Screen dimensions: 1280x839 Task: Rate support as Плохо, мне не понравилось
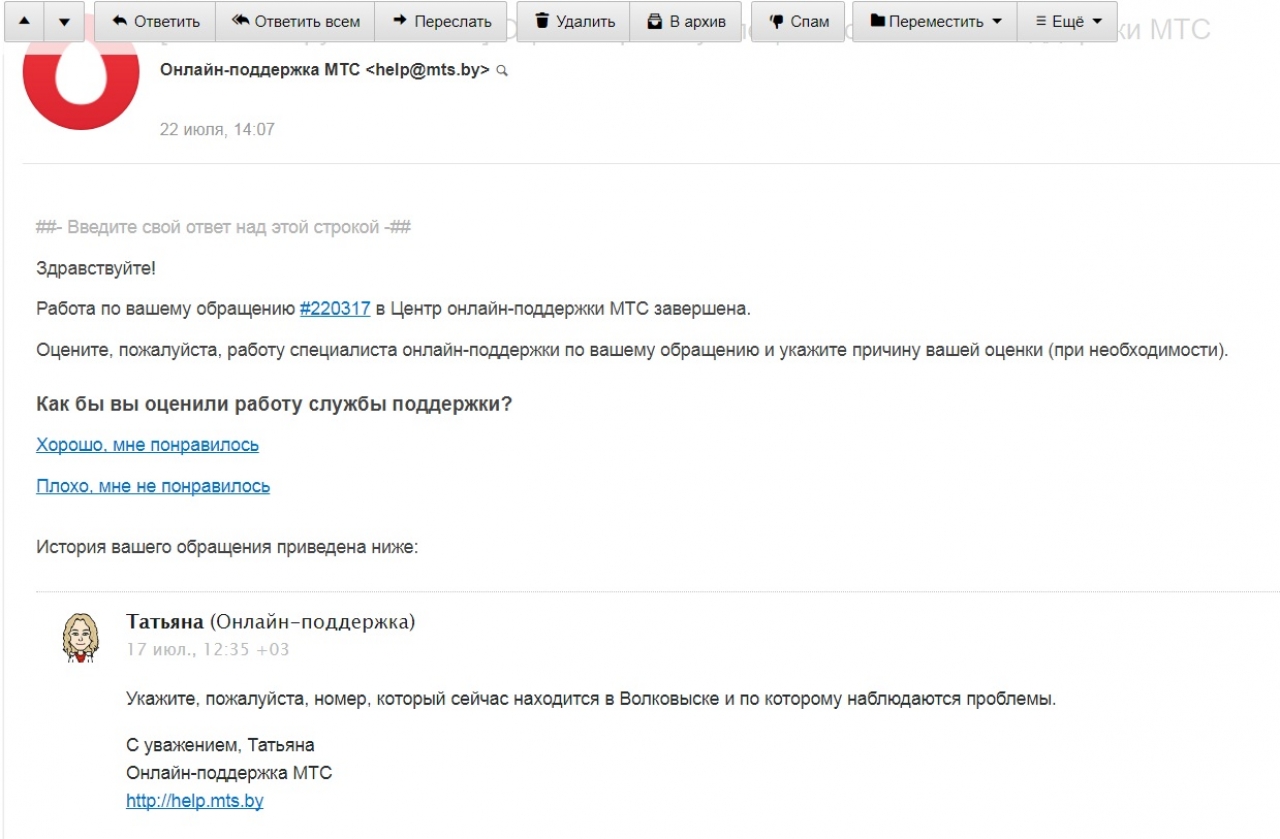click(x=153, y=487)
